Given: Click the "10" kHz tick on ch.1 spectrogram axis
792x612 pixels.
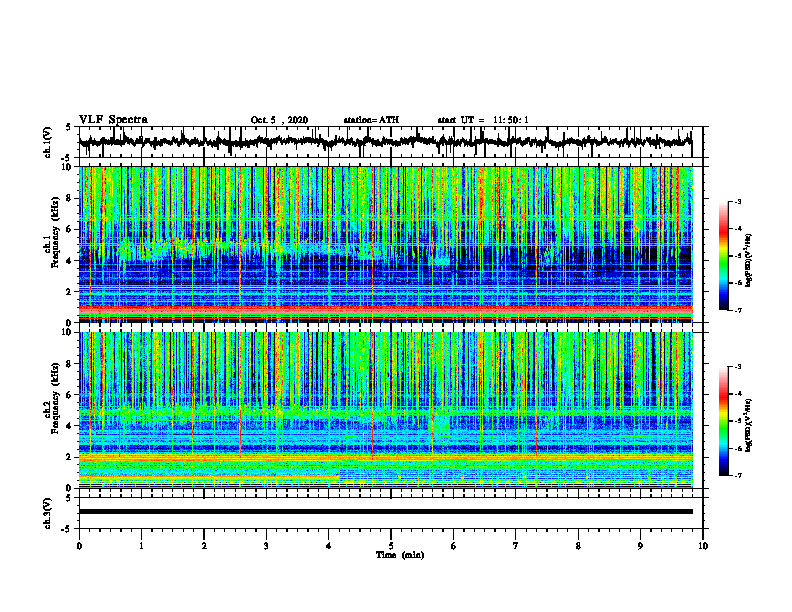Looking at the screenshot, I should pos(68,167).
